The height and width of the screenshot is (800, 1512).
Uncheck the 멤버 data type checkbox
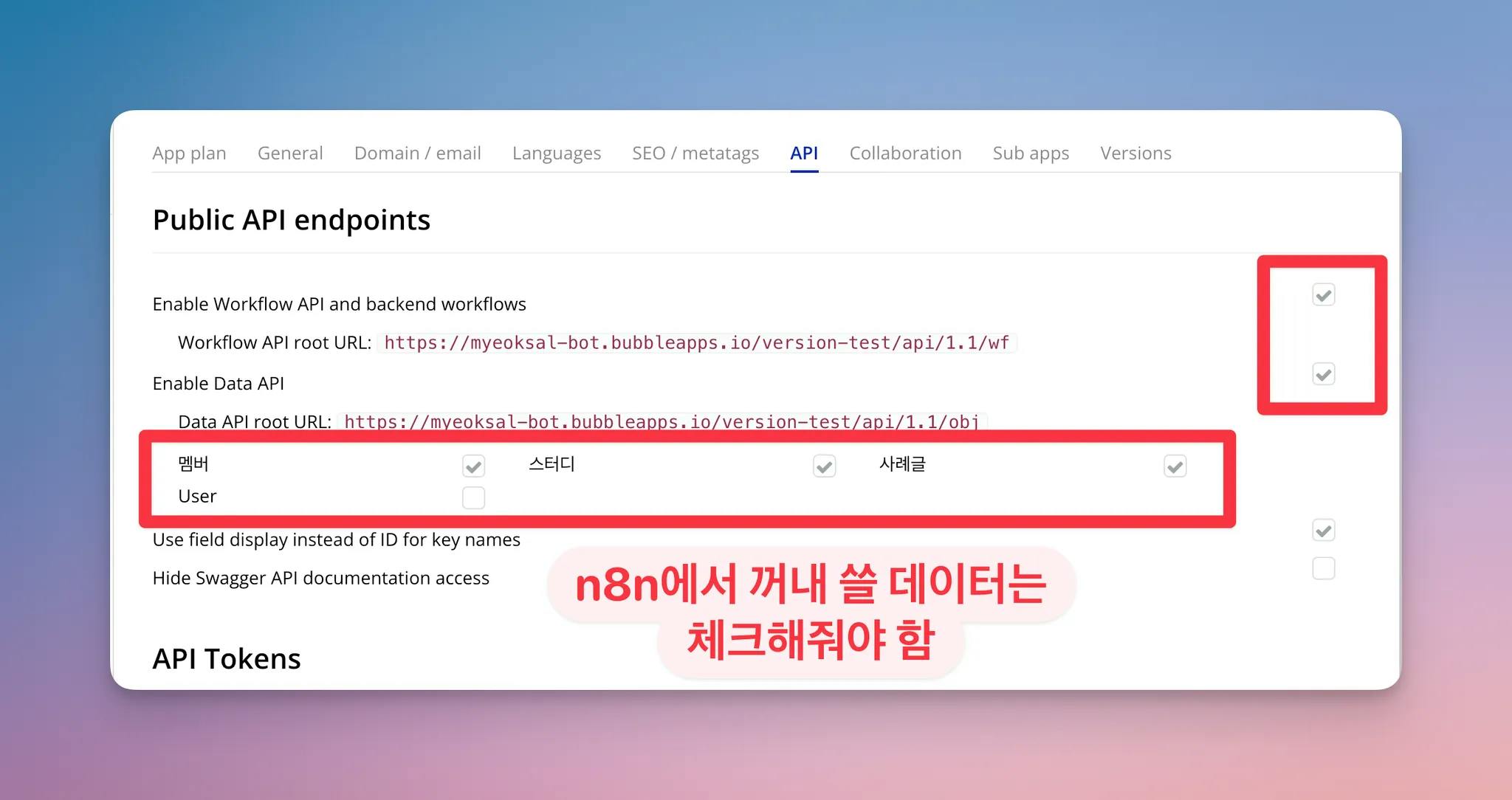pyautogui.click(x=473, y=466)
